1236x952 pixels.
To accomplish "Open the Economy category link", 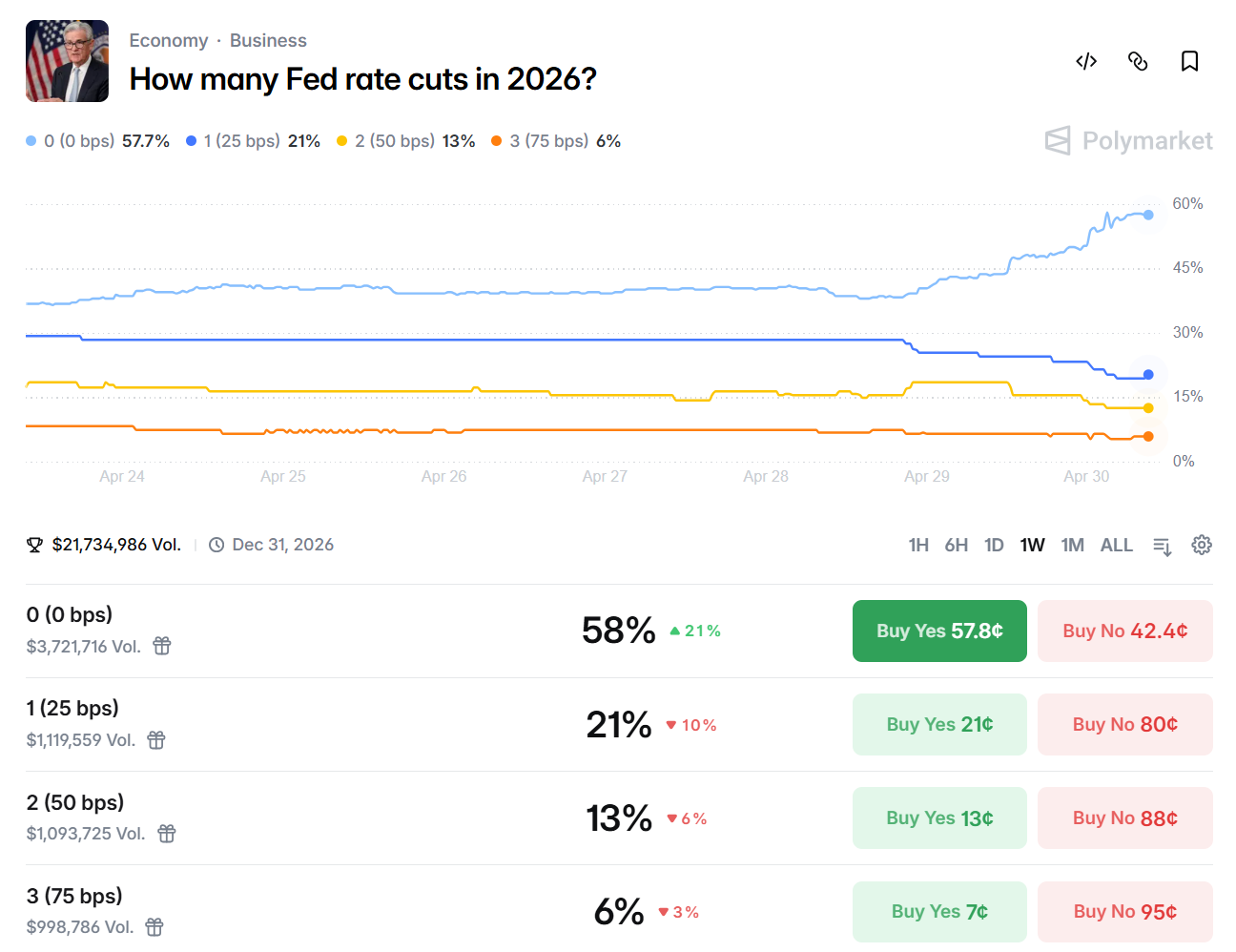I will point(169,40).
